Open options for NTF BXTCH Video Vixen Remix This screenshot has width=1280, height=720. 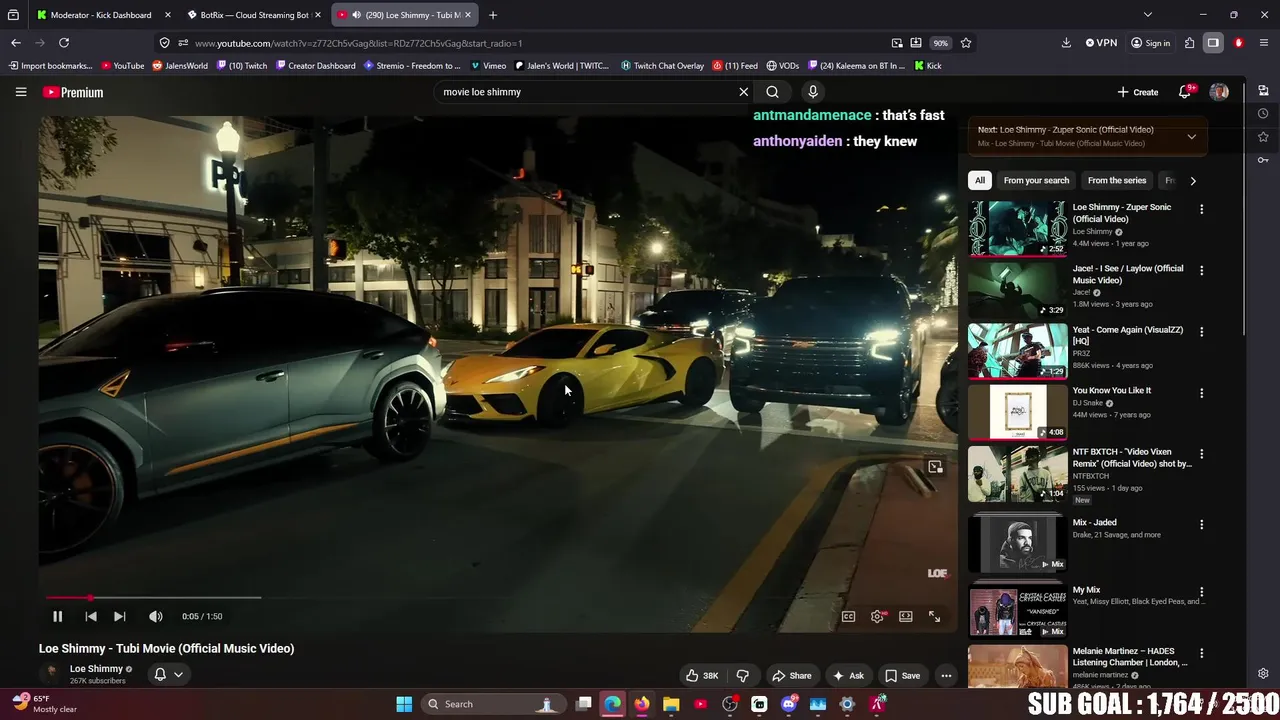coord(1201,454)
